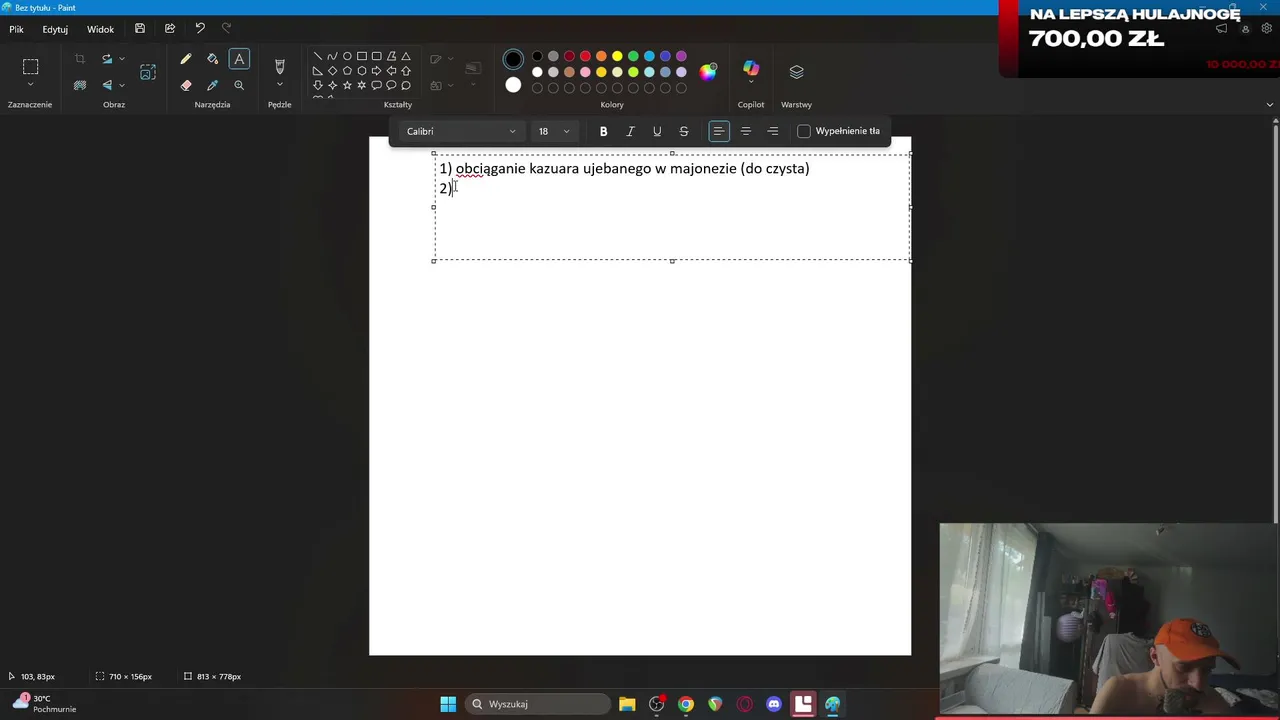Click the Crop image icon
Viewport: 1280px width, 720px height.
[80, 60]
